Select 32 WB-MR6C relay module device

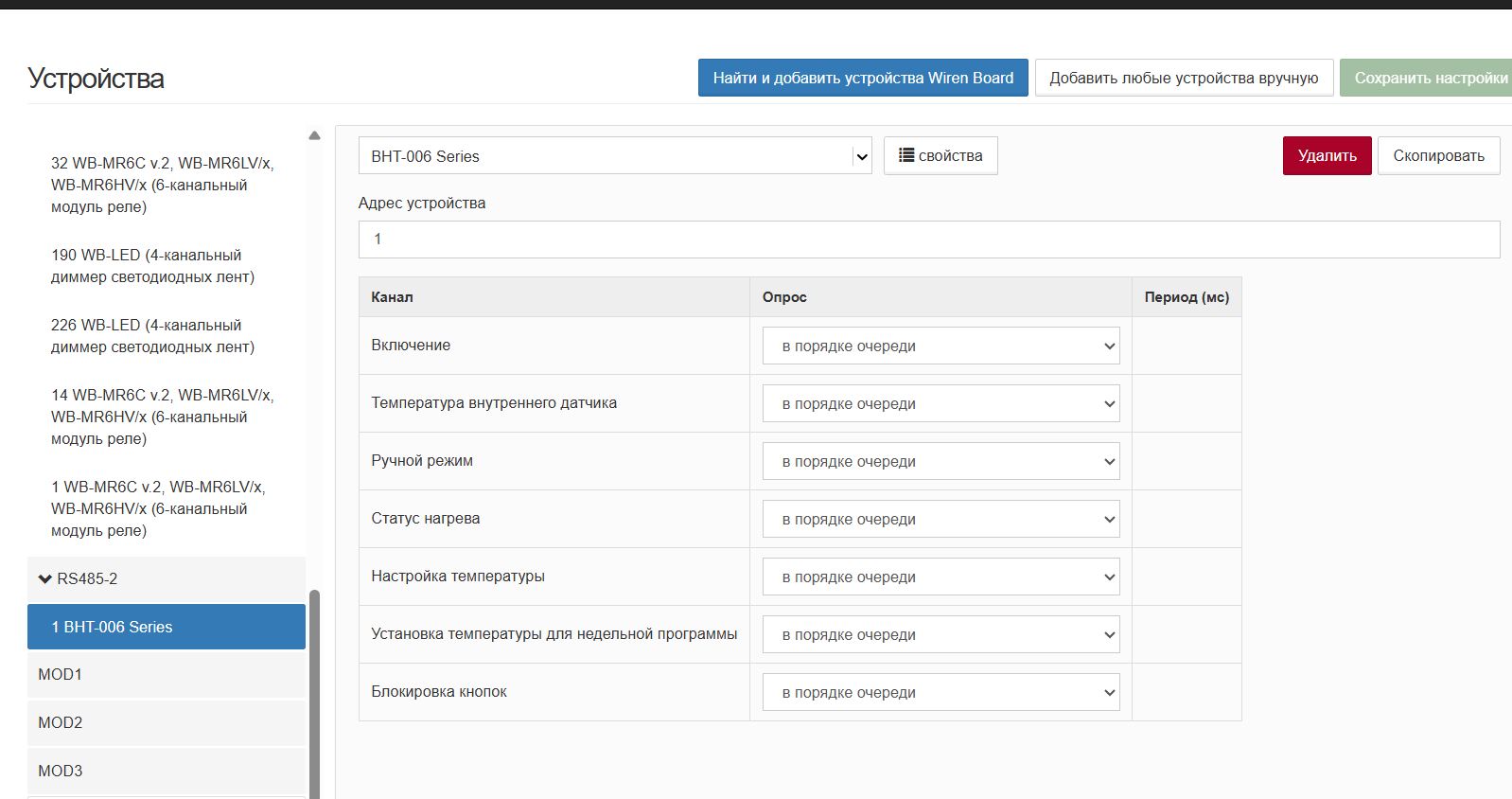(162, 185)
